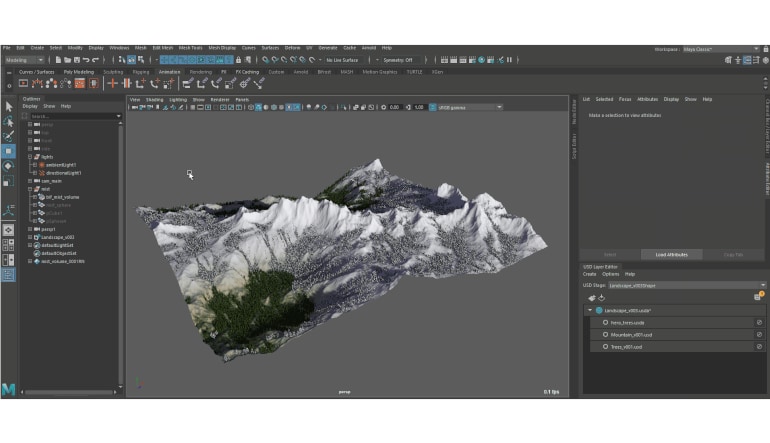Toggle target radio for Mountain_v001.usd layer
The width and height of the screenshot is (770, 443).
point(605,334)
